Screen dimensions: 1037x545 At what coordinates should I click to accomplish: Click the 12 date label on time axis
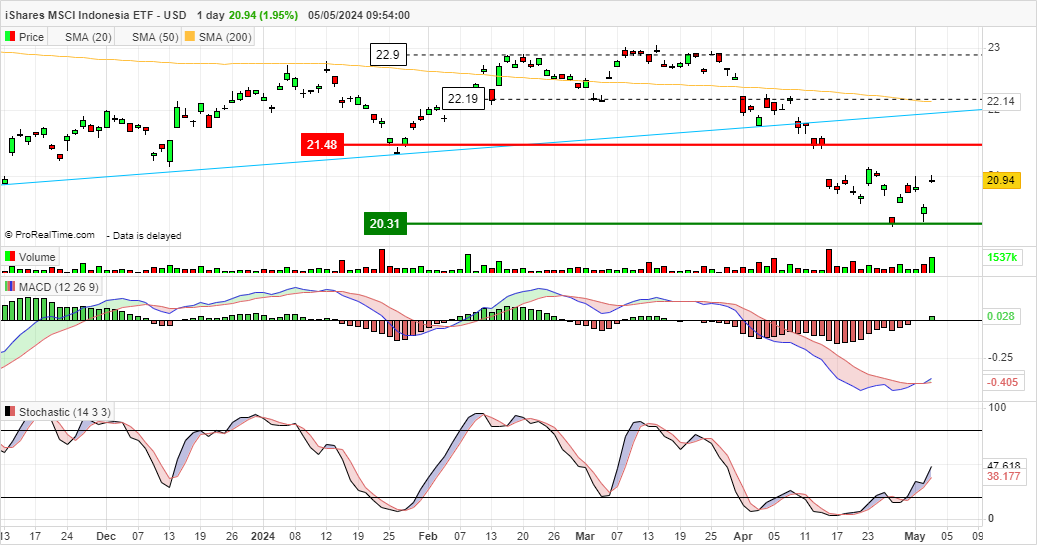coord(327,536)
